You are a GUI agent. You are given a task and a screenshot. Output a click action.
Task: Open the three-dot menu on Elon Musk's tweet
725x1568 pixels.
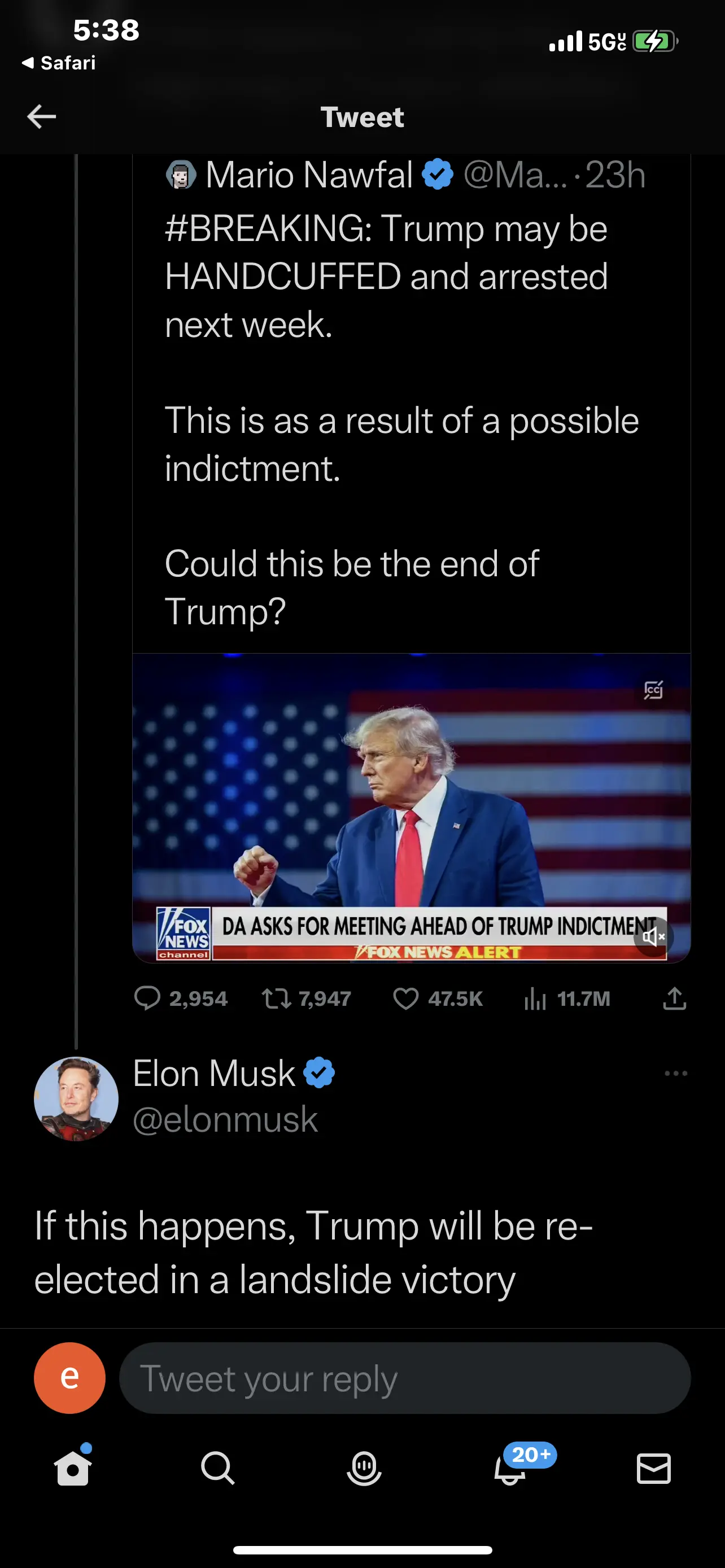point(676,1073)
